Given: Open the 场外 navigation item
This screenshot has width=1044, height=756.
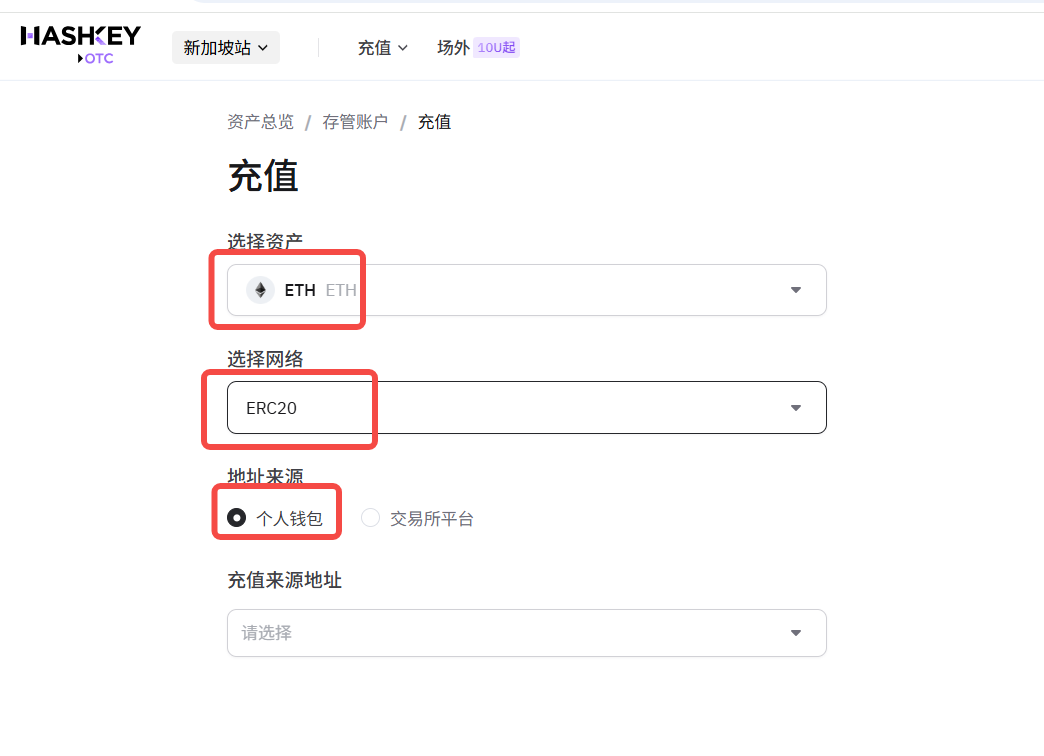Looking at the screenshot, I should coord(453,48).
